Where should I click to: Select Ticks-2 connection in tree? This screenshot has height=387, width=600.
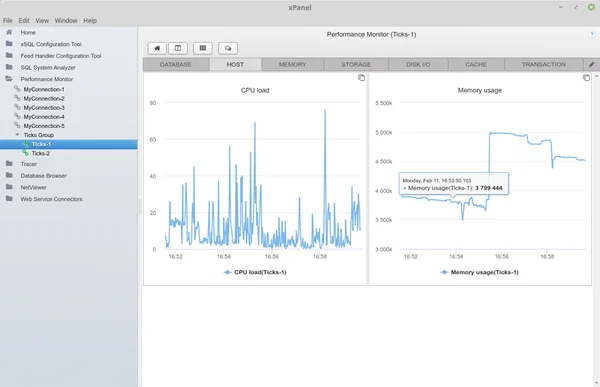[41, 153]
